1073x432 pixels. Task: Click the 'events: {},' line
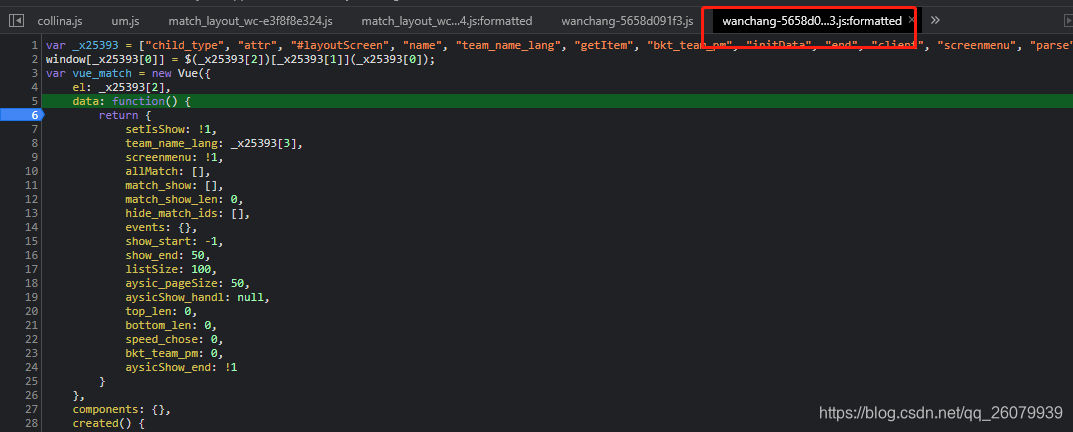(x=161, y=227)
